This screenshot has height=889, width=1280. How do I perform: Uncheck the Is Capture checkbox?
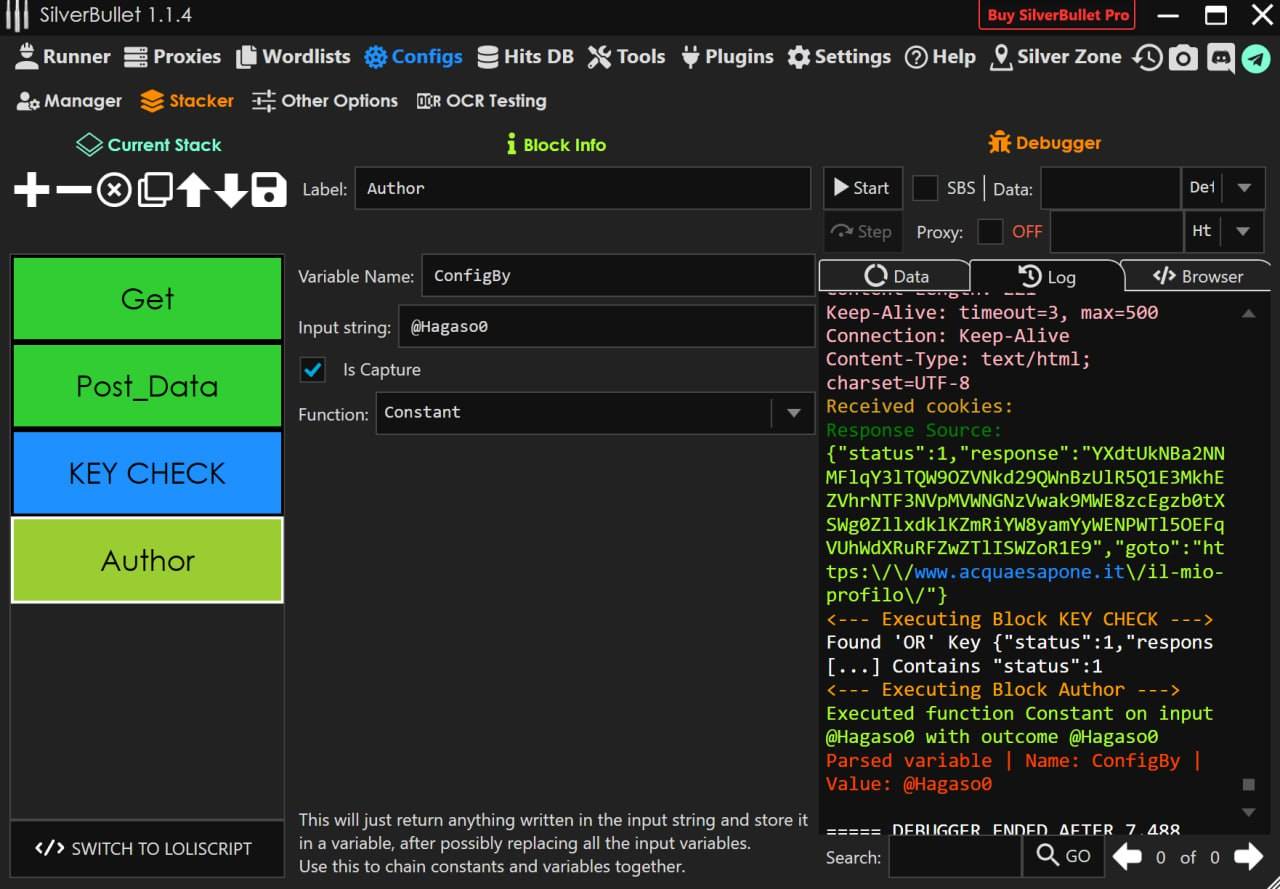coord(313,370)
